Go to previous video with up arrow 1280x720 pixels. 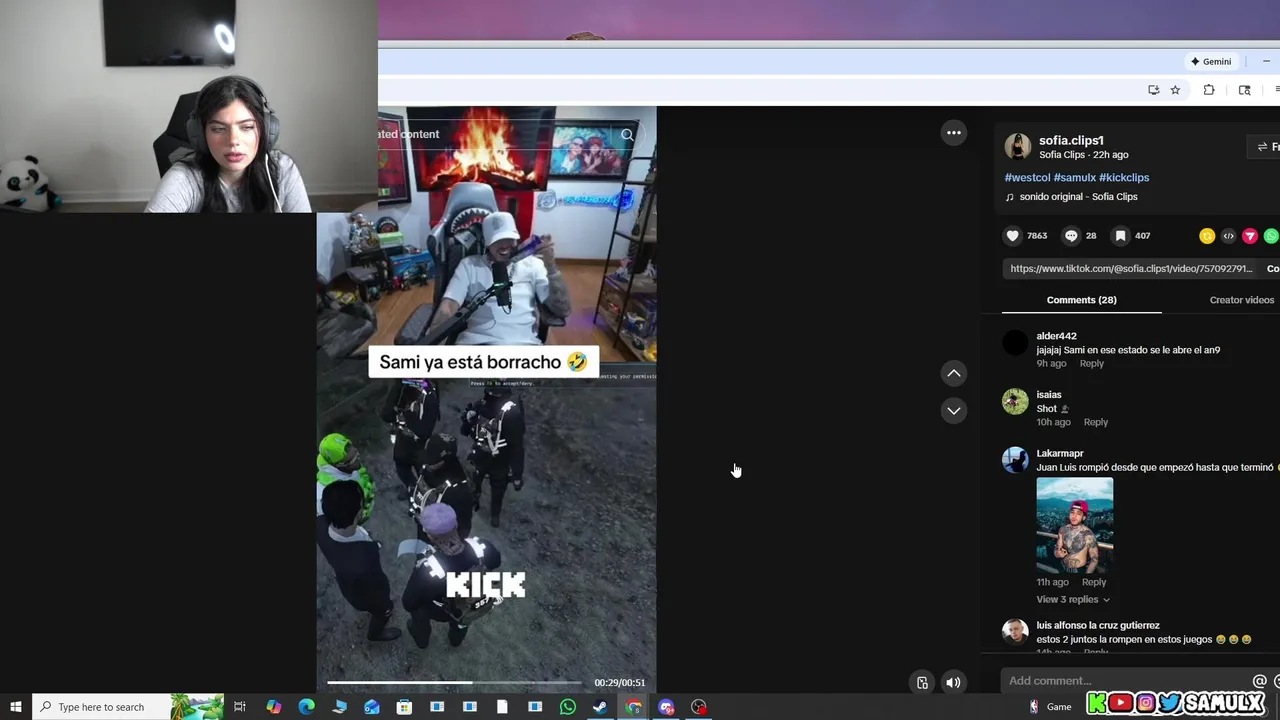[954, 373]
